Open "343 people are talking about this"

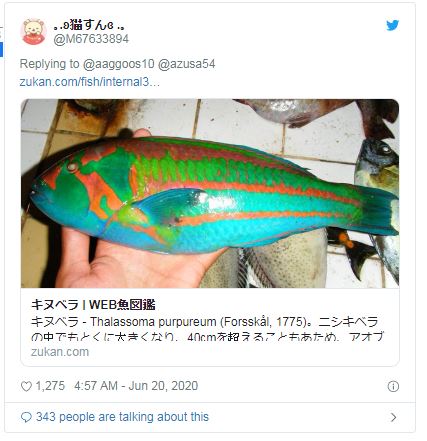click(x=122, y=417)
